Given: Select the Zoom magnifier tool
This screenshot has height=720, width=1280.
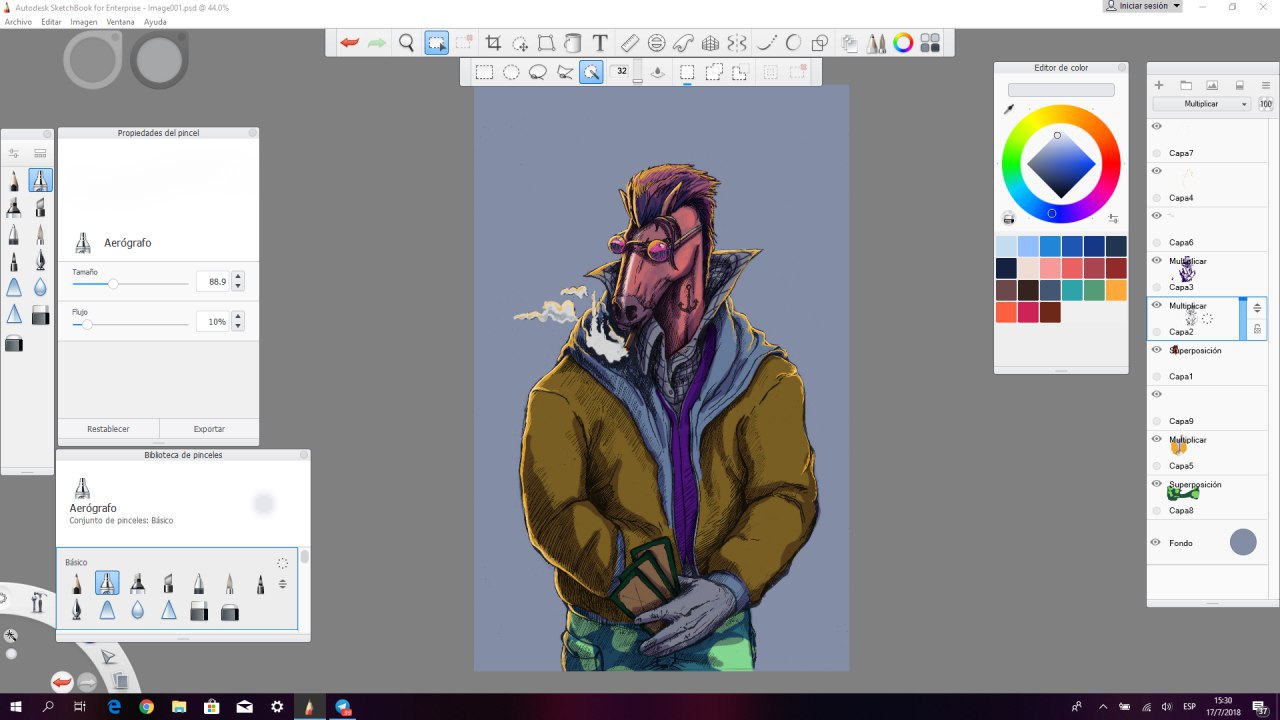Looking at the screenshot, I should tap(406, 43).
